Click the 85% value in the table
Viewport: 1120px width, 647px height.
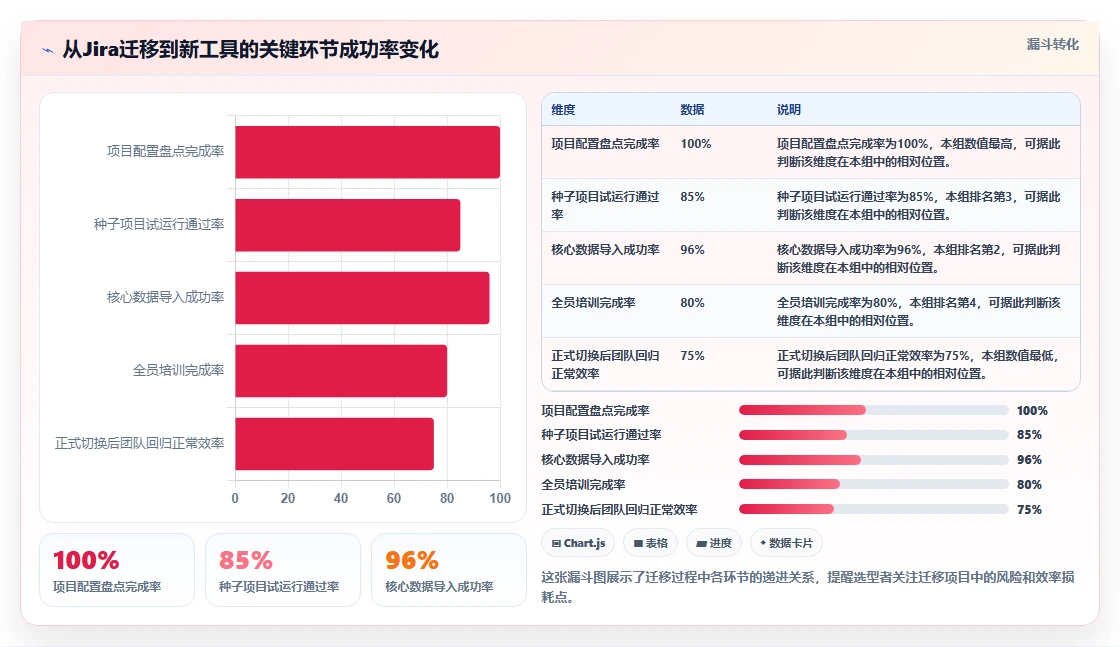point(692,196)
